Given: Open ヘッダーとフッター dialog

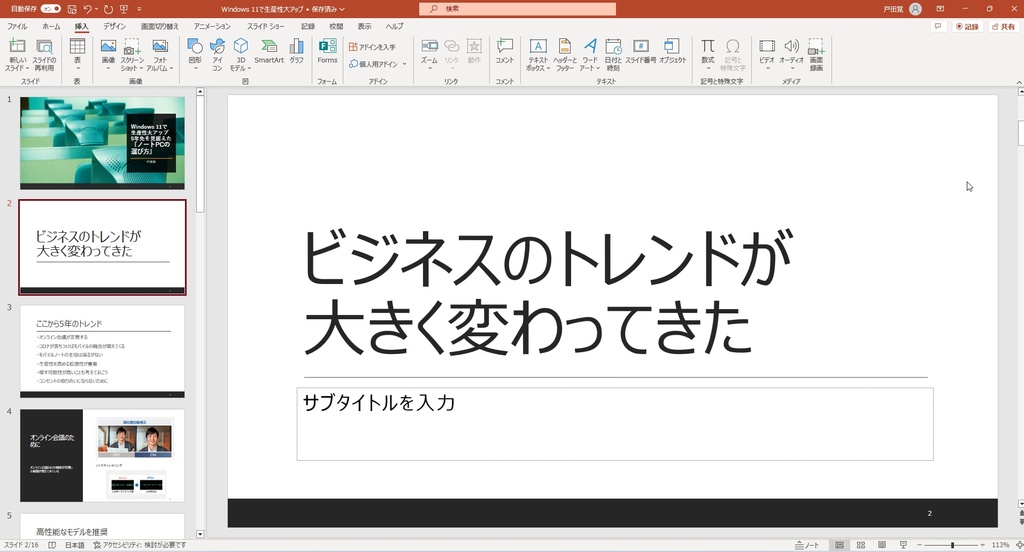Looking at the screenshot, I should point(565,54).
